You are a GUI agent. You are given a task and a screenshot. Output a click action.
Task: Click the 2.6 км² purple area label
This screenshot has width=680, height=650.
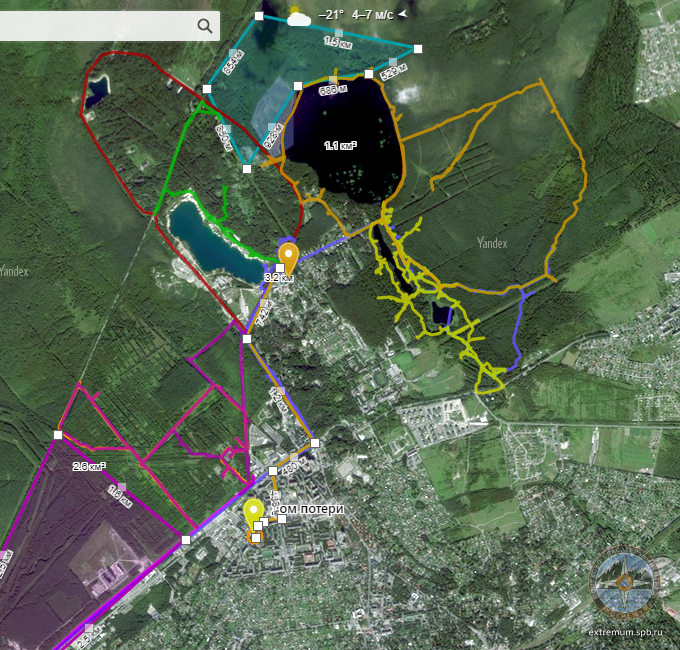coord(89,466)
